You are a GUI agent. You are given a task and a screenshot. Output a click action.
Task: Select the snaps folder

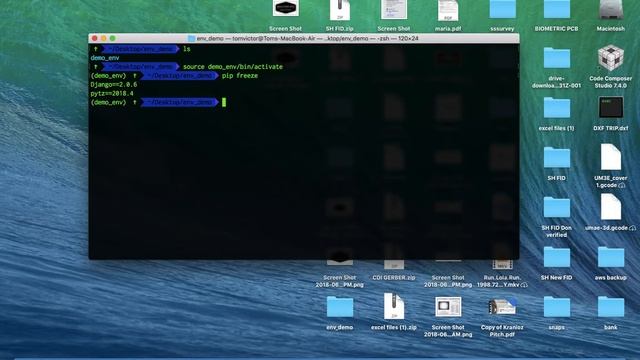[556, 307]
